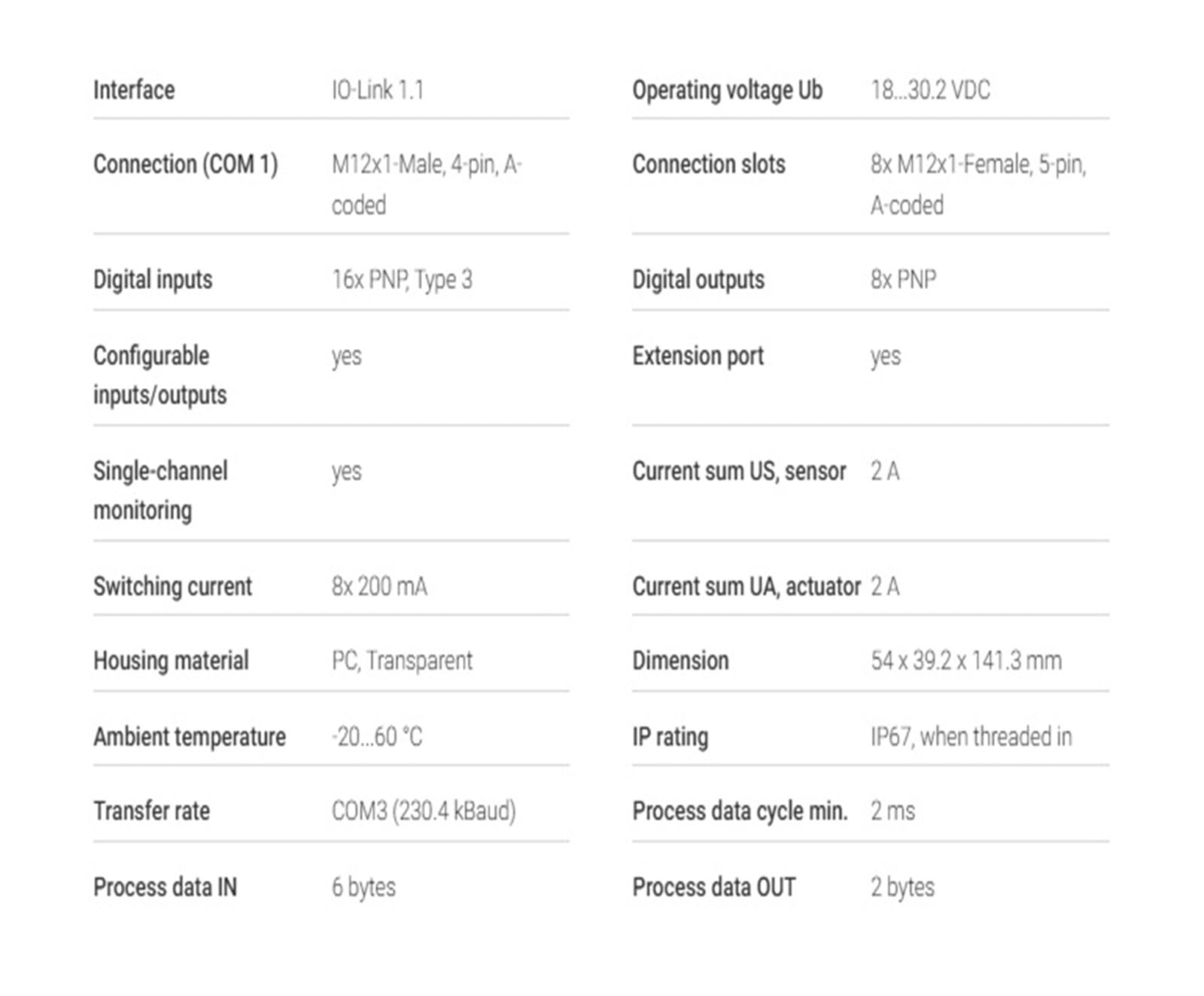The width and height of the screenshot is (1204, 996).
Task: Click the IP67, when threaded in value
Action: tap(971, 736)
